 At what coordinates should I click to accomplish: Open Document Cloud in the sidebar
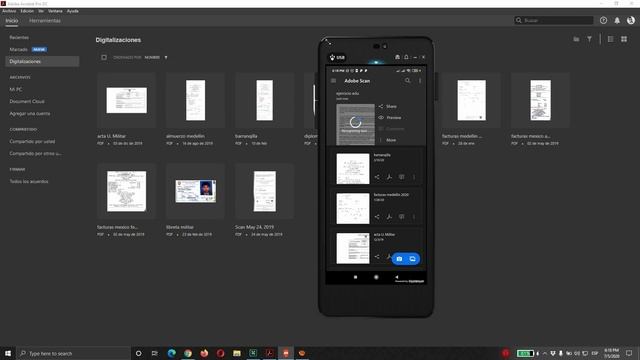(27, 101)
